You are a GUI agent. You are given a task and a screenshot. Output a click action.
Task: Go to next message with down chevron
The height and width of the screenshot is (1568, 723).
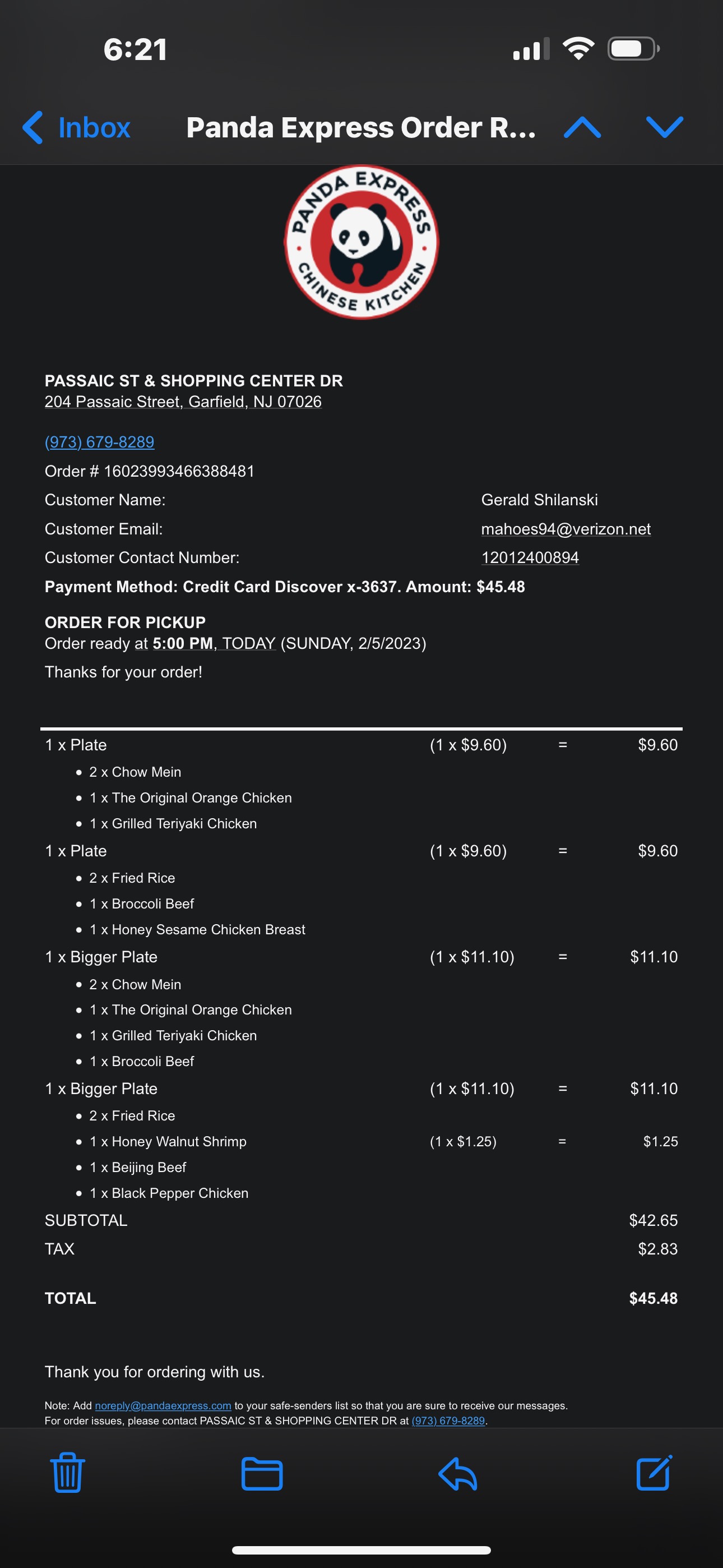tap(664, 127)
